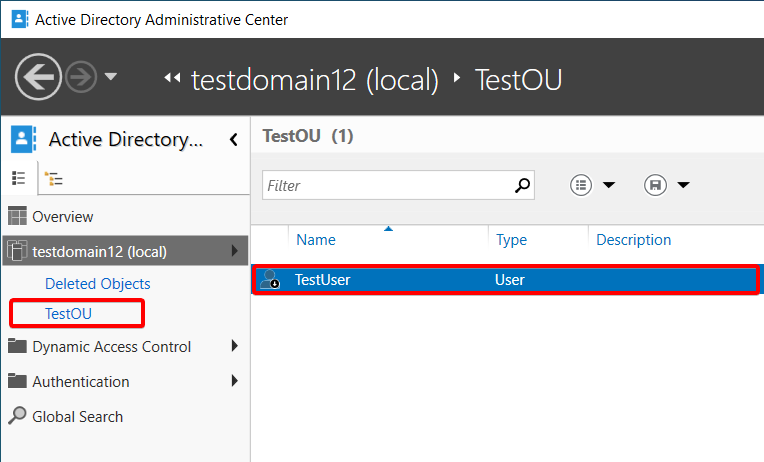Screen dimensions: 764x462
Task: Click the TestUser user icon
Action: [269, 279]
